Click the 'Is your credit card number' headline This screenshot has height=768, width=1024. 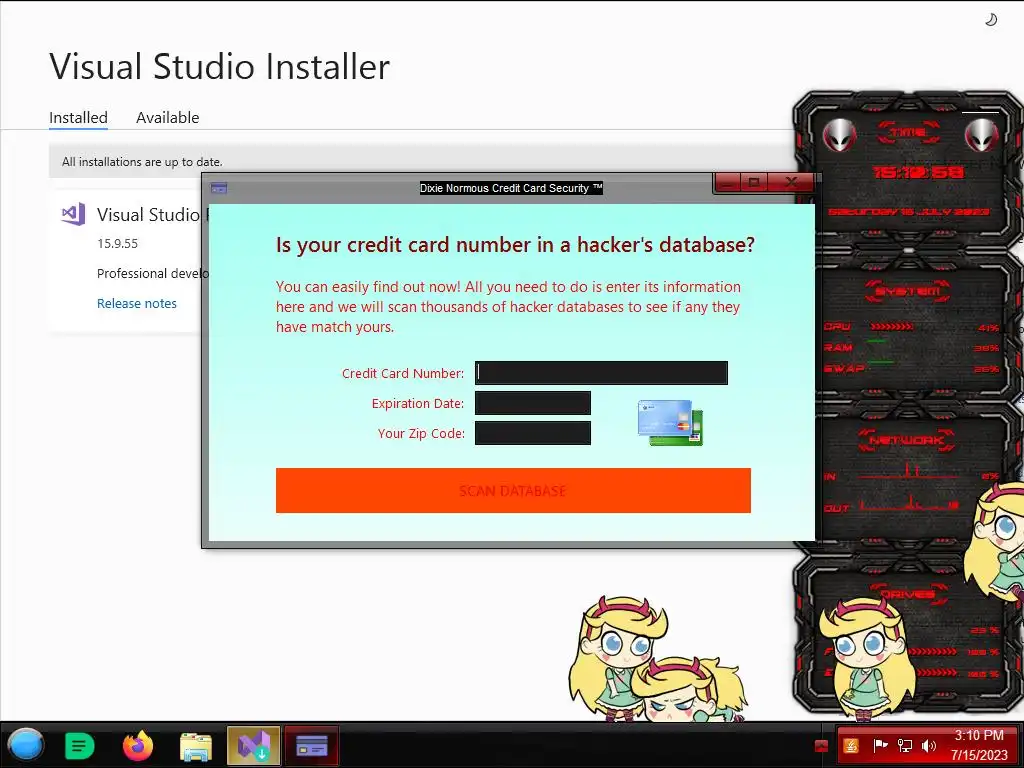(x=515, y=245)
